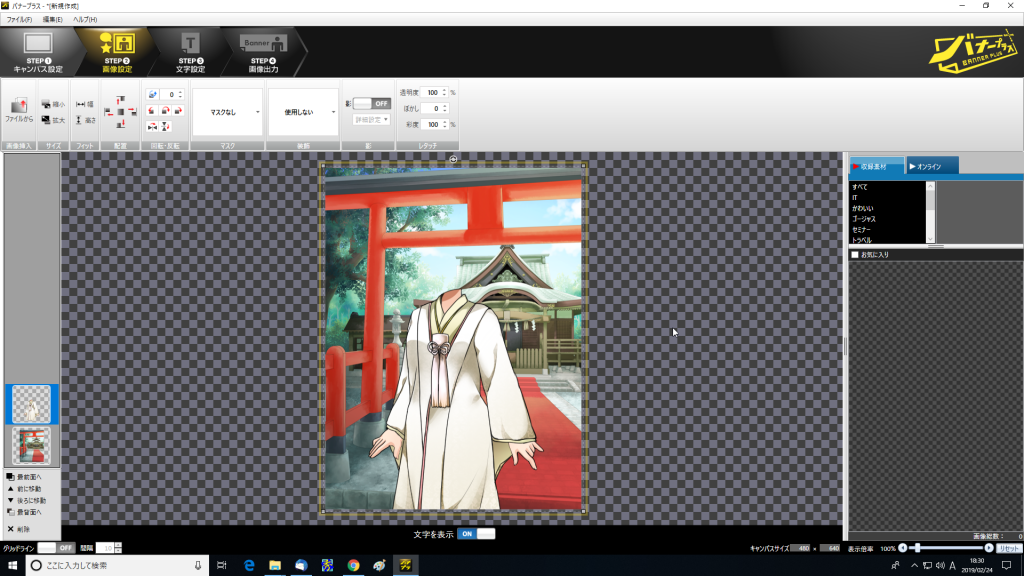This screenshot has width=1024, height=576.
Task: Toggle the グリッドライン grid switch
Action: coord(56,548)
